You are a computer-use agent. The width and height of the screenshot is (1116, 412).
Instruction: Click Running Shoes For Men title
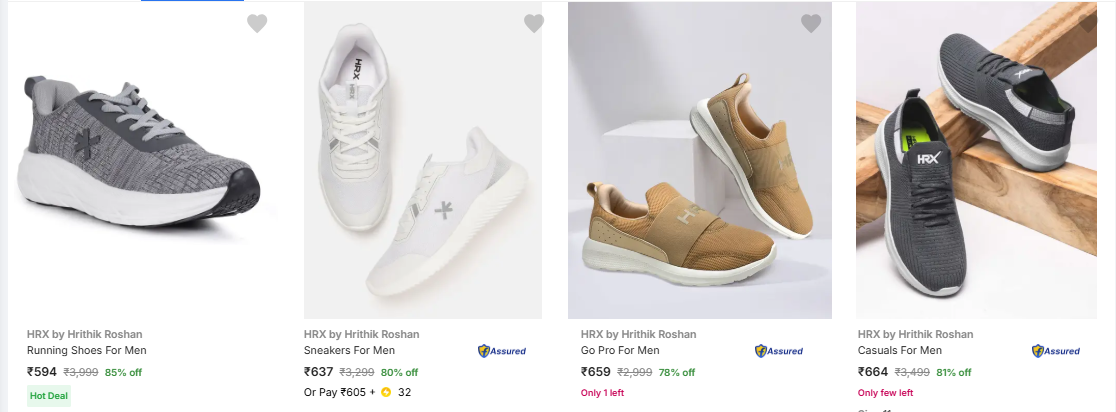click(x=86, y=350)
